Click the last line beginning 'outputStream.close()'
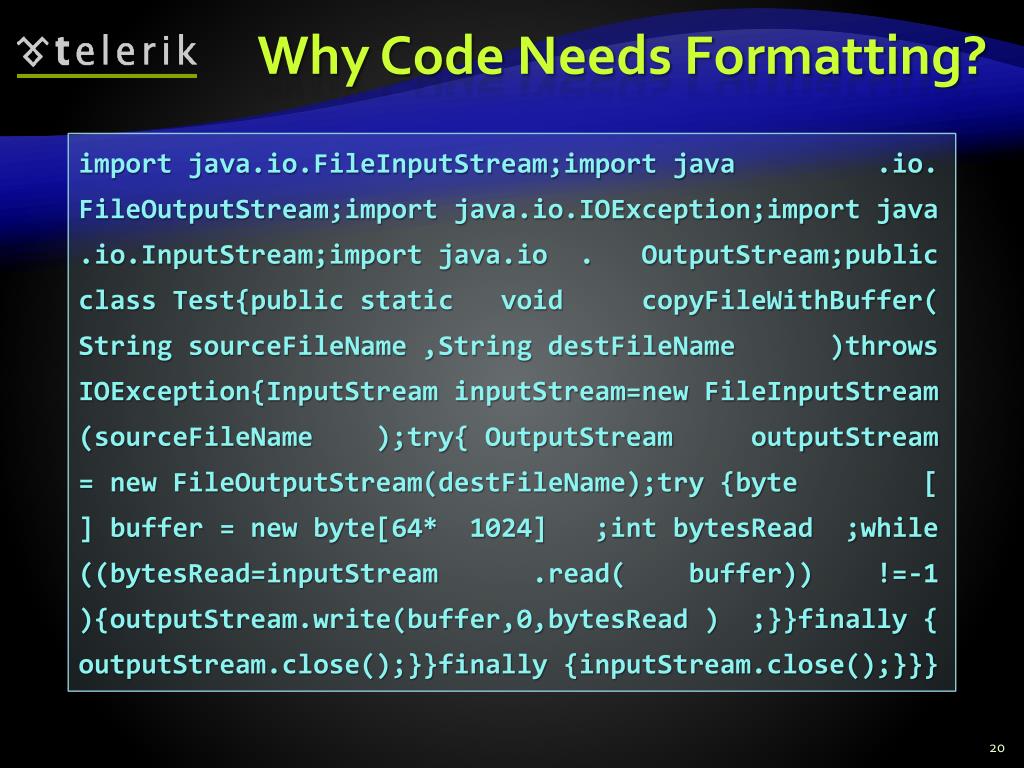1024x768 pixels. [508, 665]
